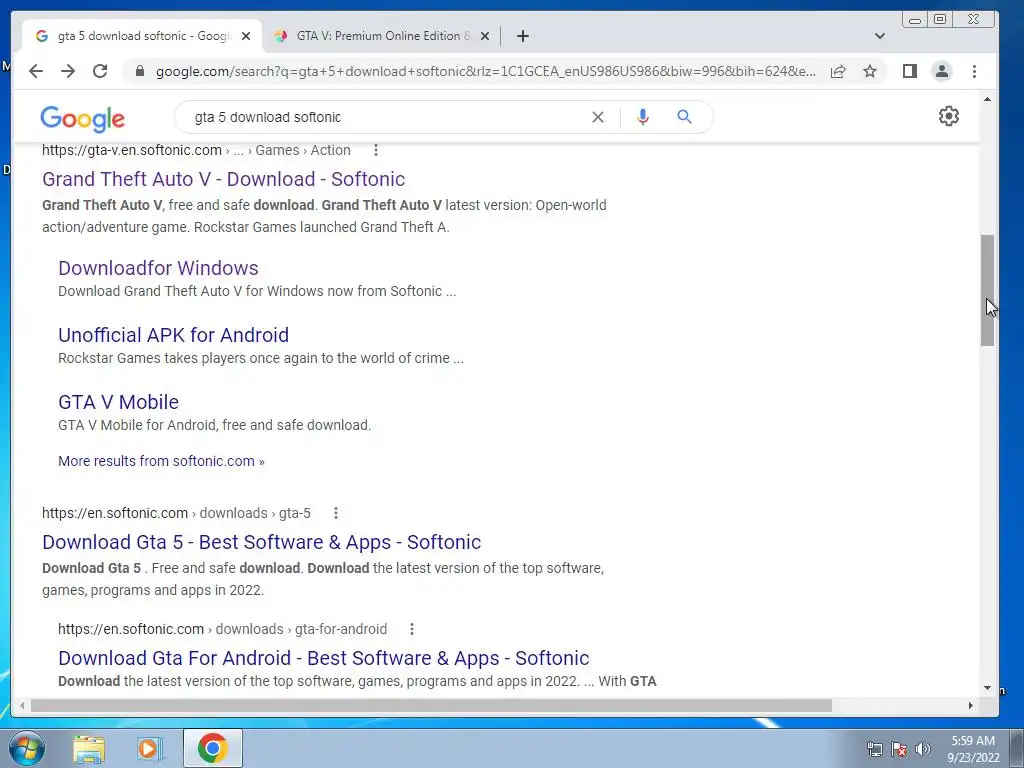Viewport: 1024px width, 768px height.
Task: Click the vertical scrollbar down arrow
Action: [x=987, y=688]
